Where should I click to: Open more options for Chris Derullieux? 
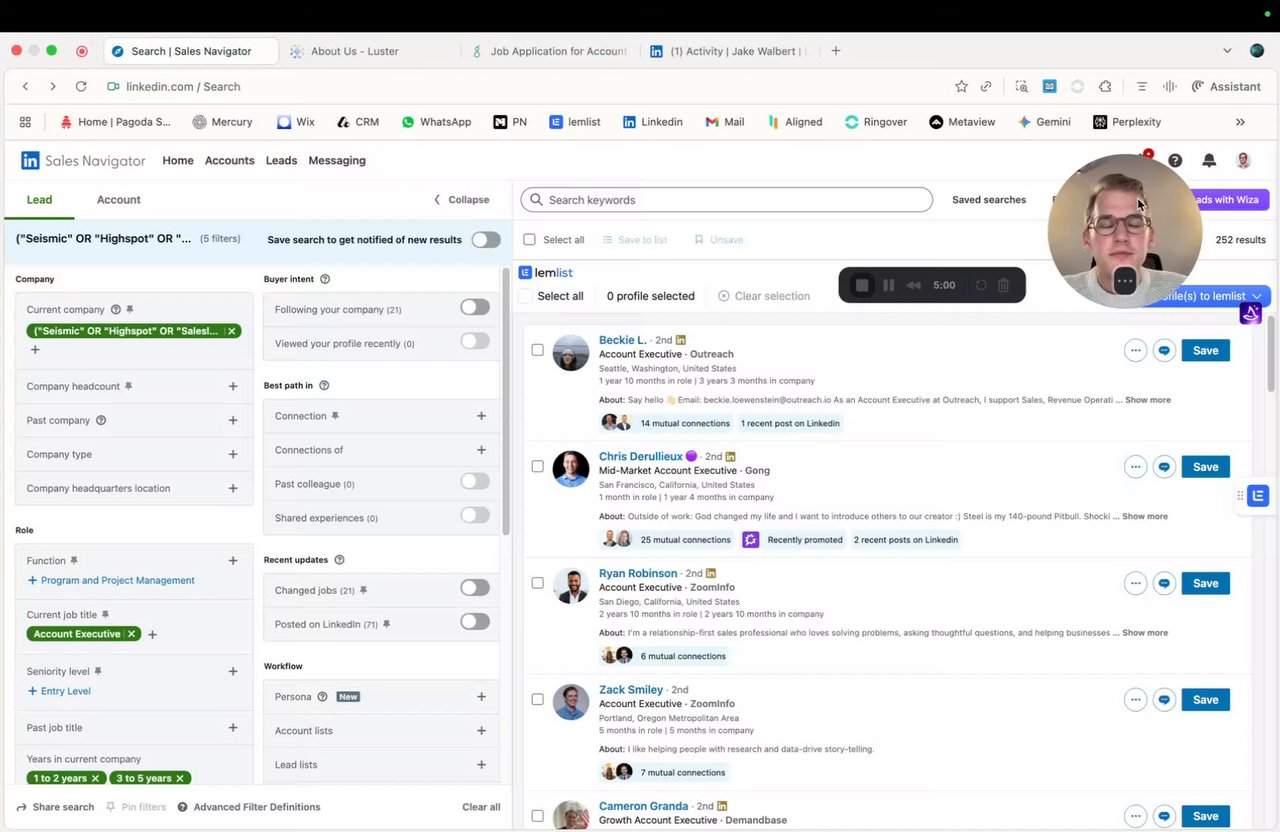tap(1135, 467)
